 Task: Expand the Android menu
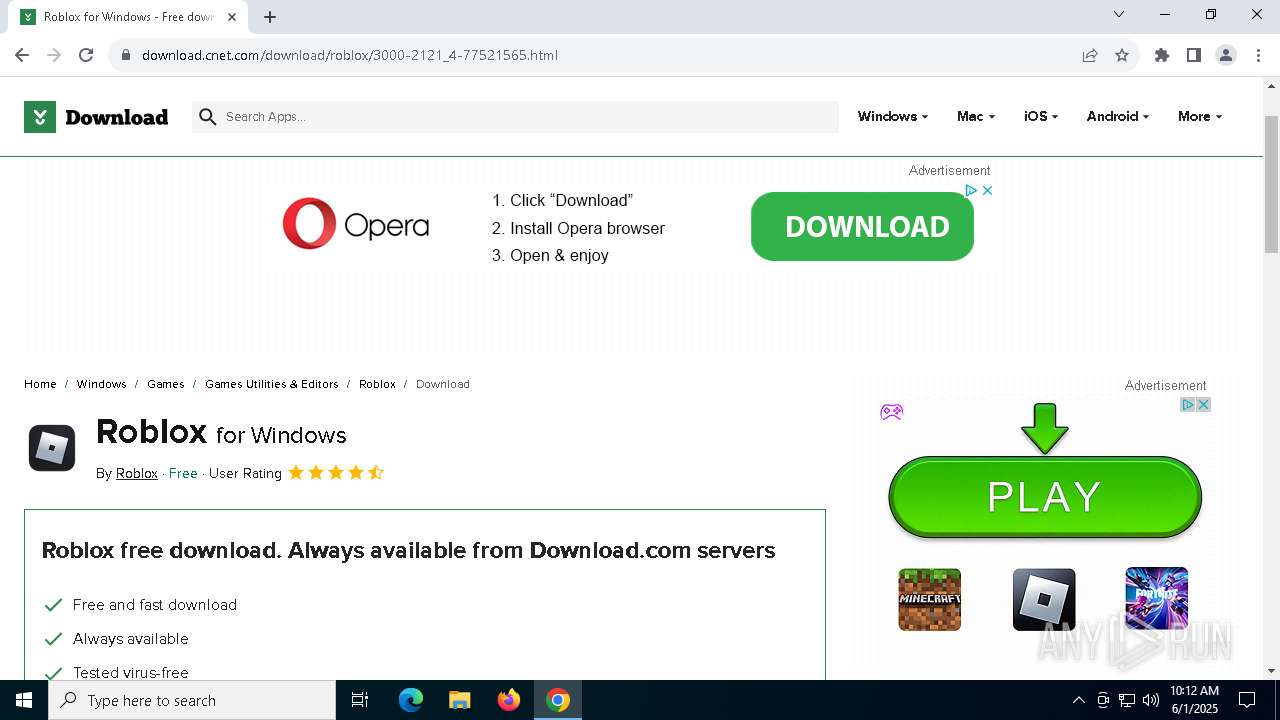pyautogui.click(x=1118, y=116)
